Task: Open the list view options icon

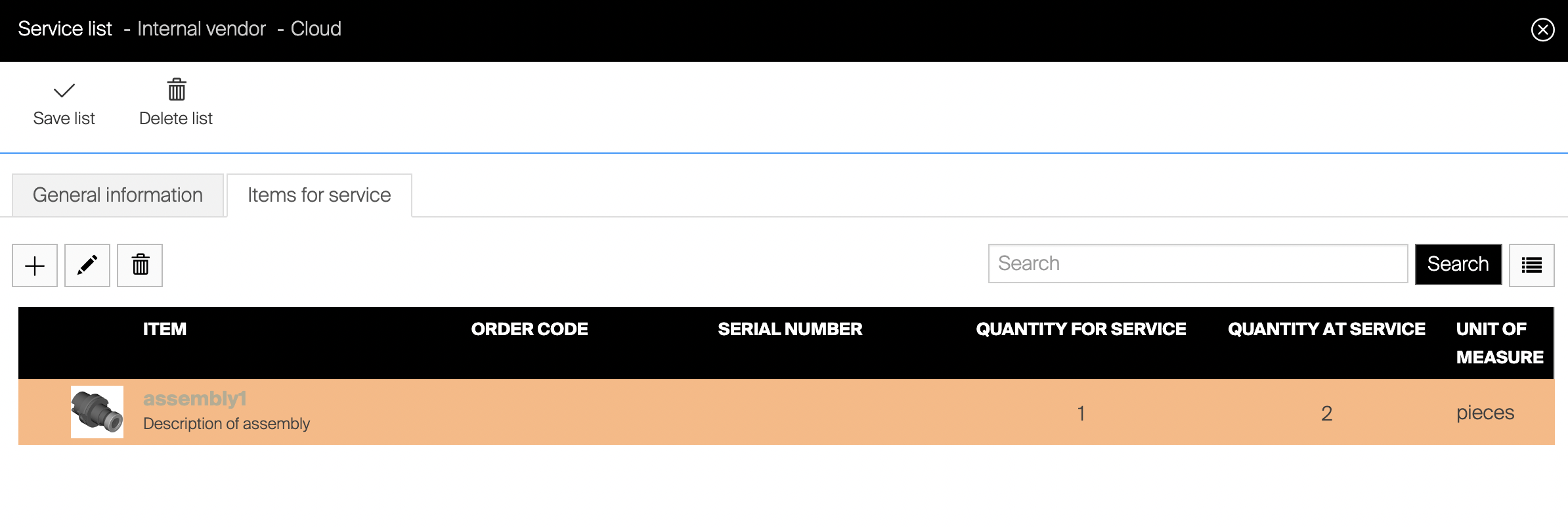Action: (x=1531, y=265)
